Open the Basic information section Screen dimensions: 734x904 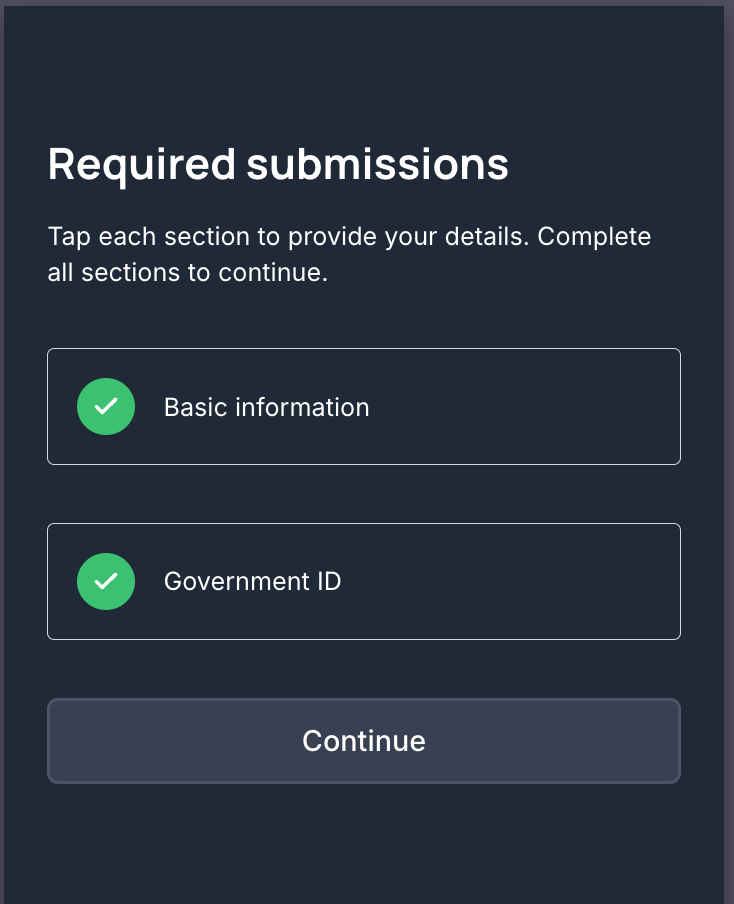tap(364, 406)
